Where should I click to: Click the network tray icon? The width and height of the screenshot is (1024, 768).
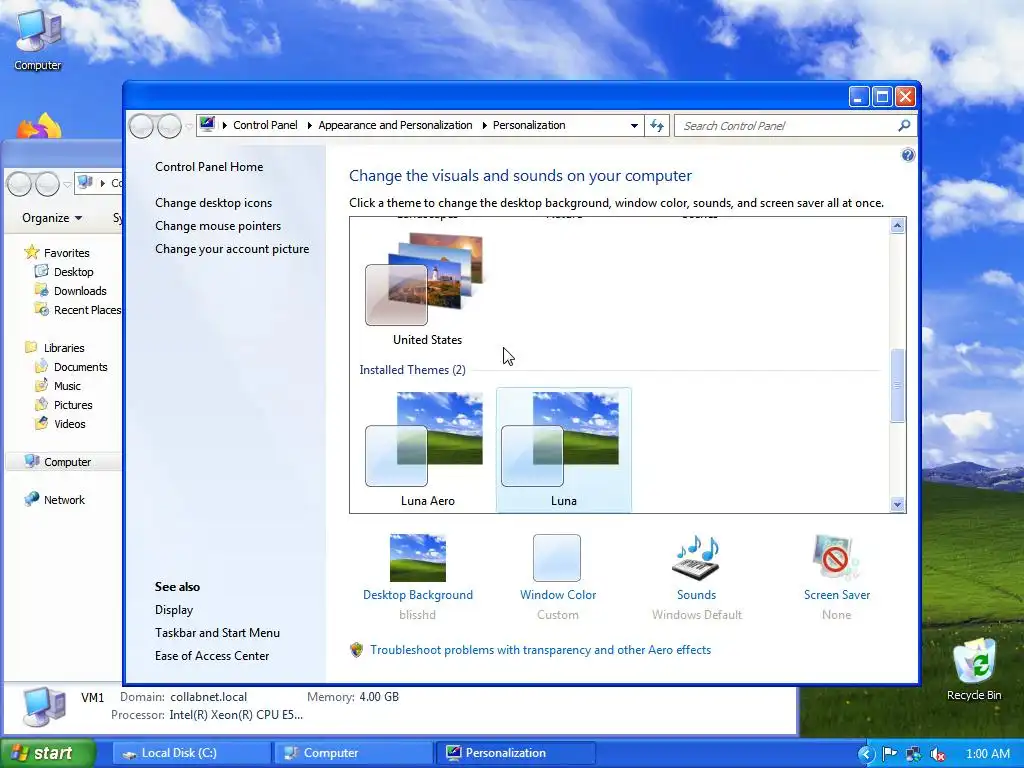pos(914,754)
